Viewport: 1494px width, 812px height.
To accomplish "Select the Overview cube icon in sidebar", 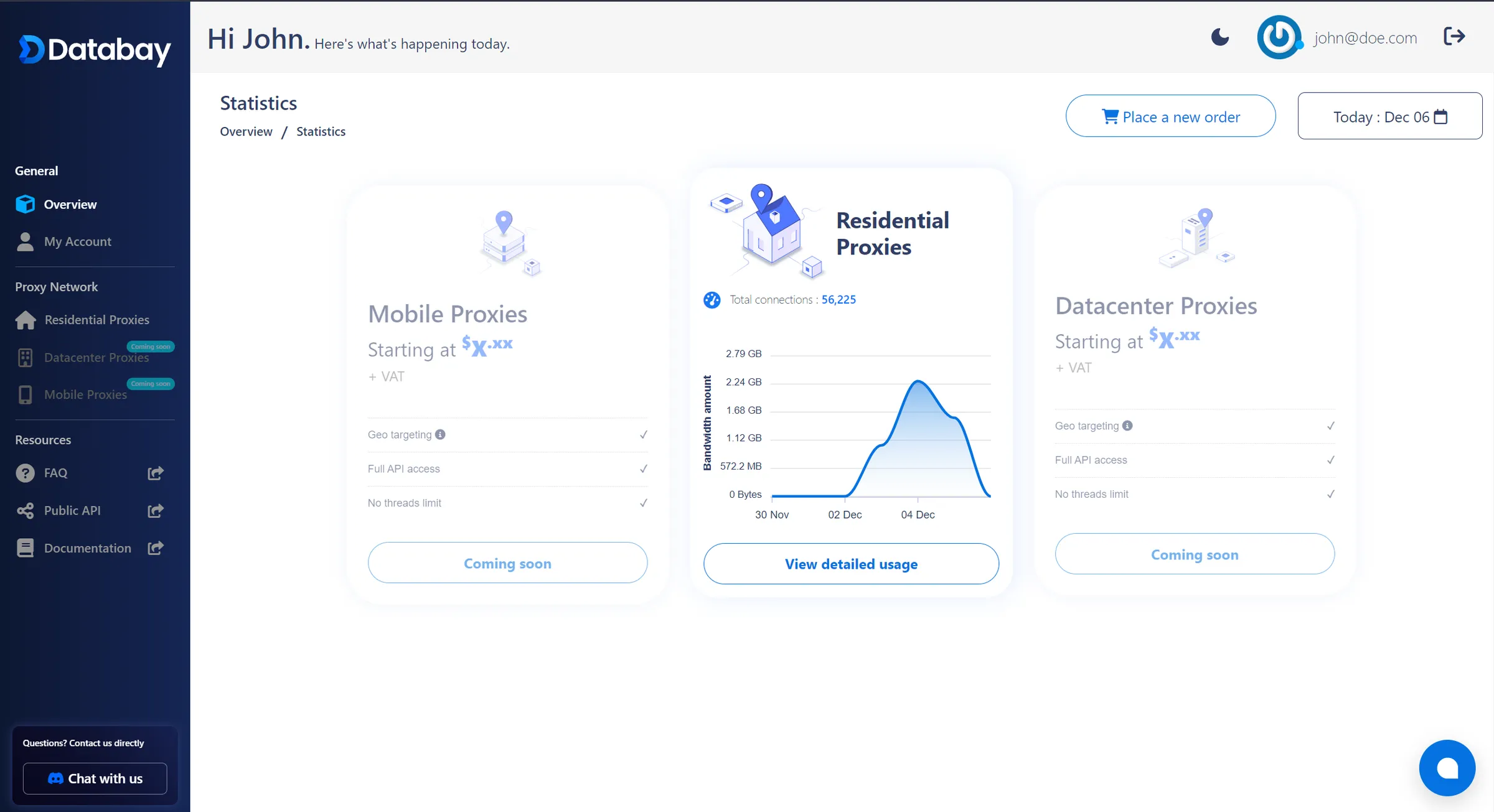I will pyautogui.click(x=25, y=204).
